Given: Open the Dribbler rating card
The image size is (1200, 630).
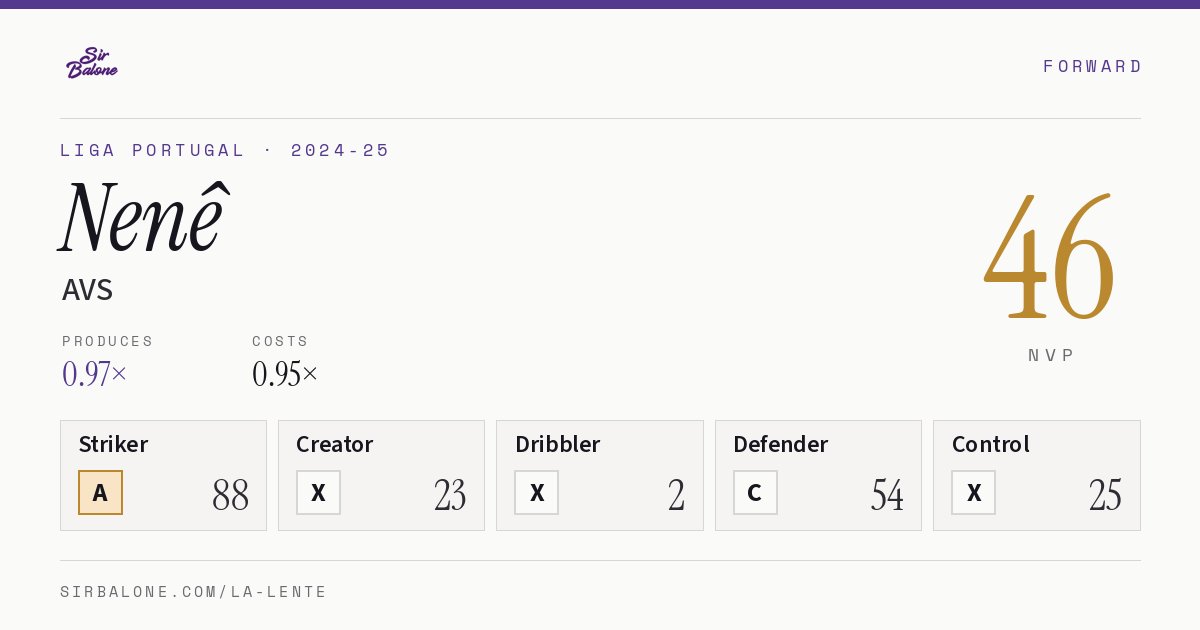Looking at the screenshot, I should (600, 475).
